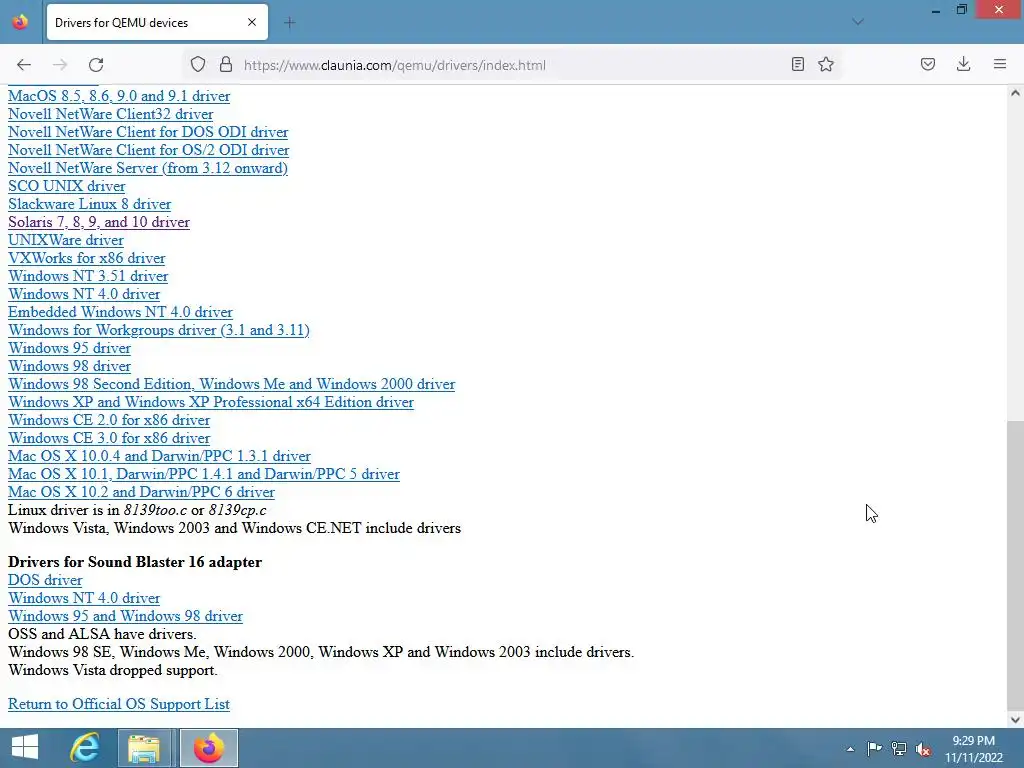Open Windows CE 3.0 for x86 driver

(x=109, y=438)
